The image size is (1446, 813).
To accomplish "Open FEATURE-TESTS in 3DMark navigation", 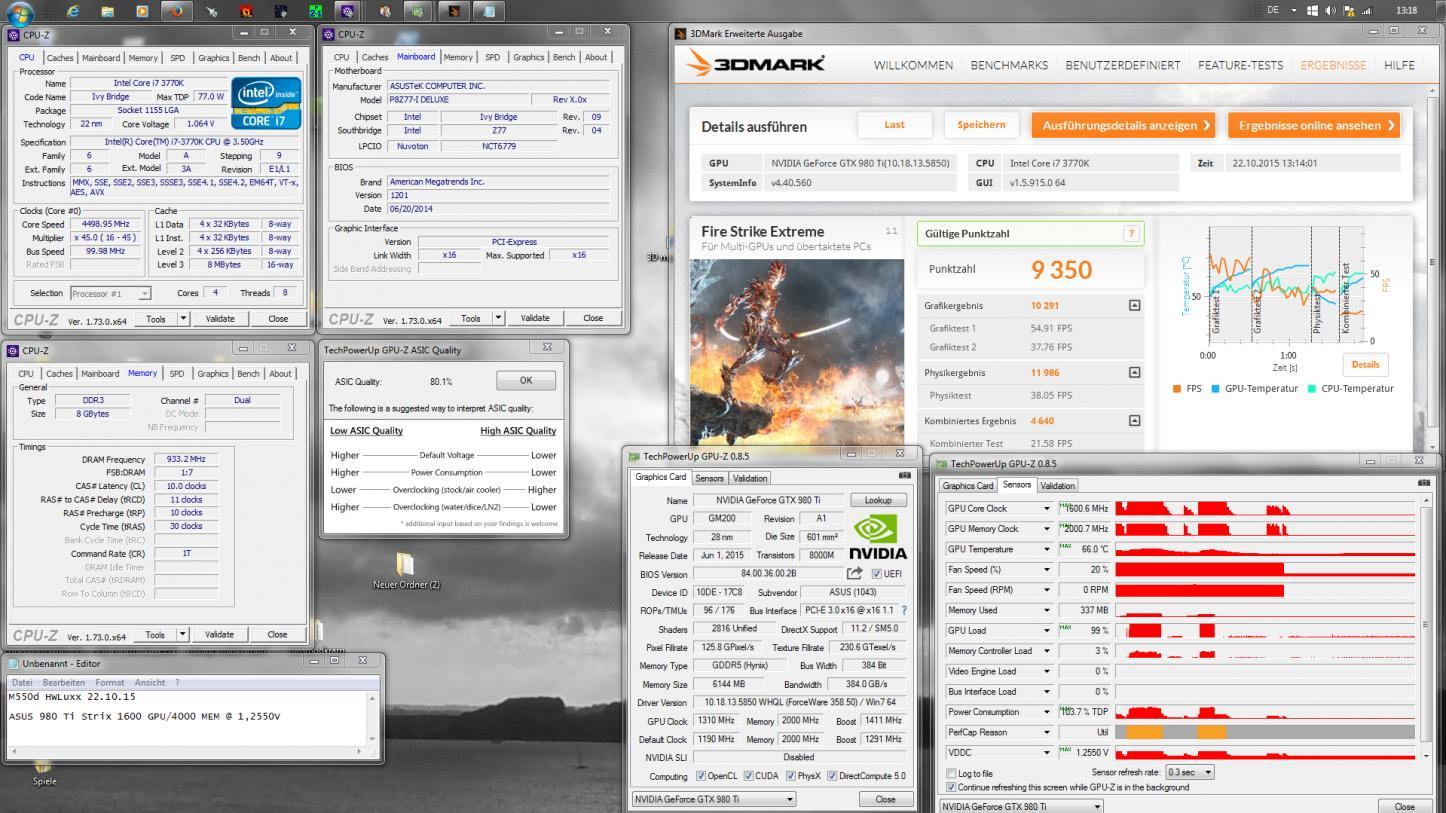I will pyautogui.click(x=1240, y=65).
